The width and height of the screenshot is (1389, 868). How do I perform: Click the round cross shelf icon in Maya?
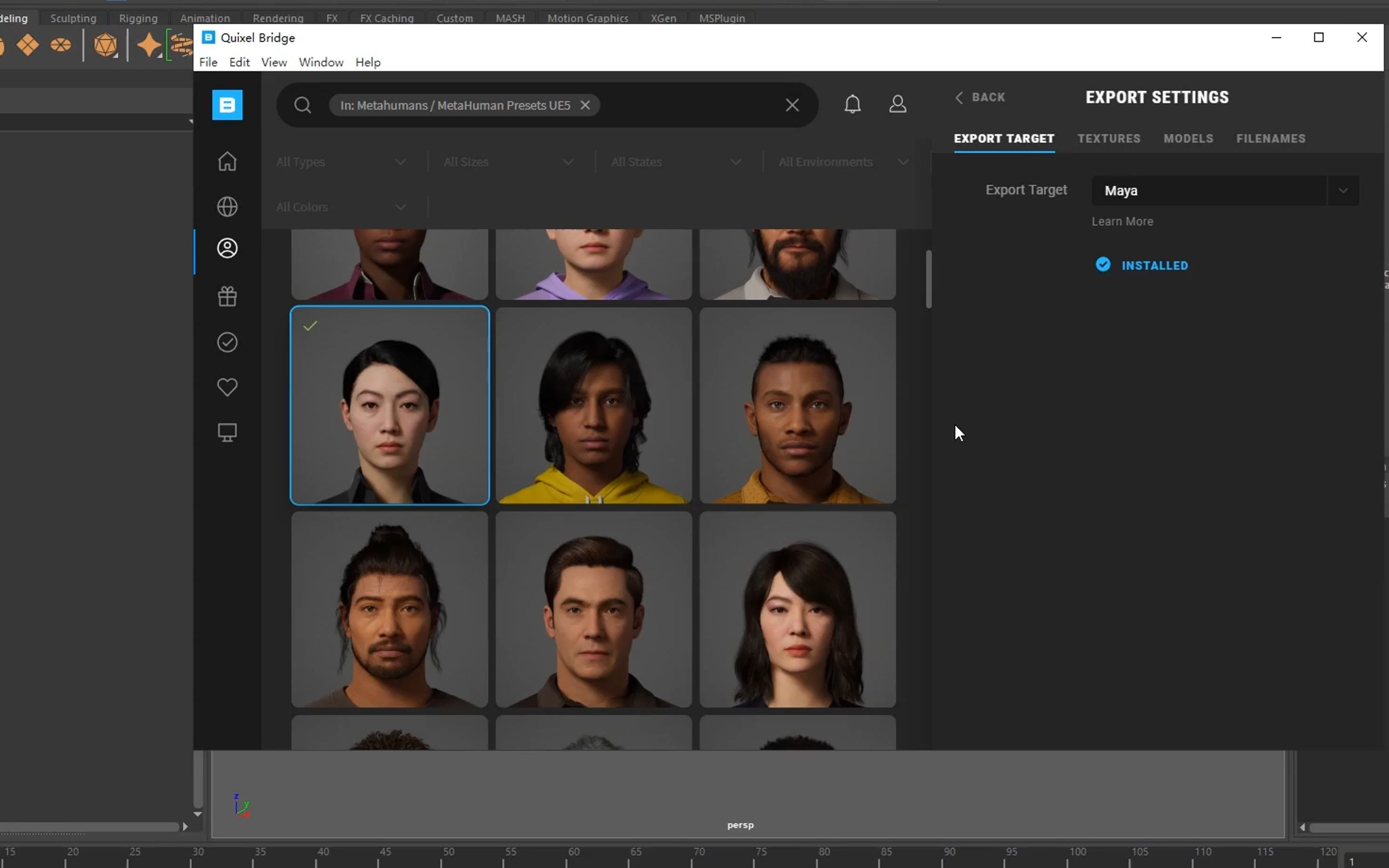pos(60,45)
